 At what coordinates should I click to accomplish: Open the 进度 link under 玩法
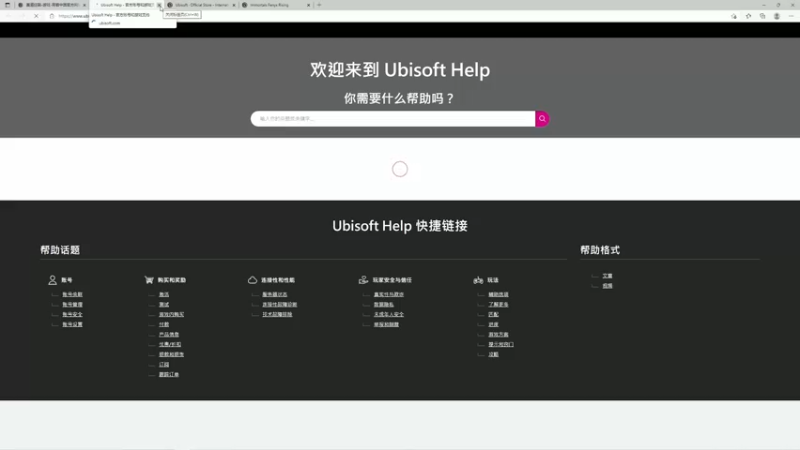pyautogui.click(x=493, y=324)
